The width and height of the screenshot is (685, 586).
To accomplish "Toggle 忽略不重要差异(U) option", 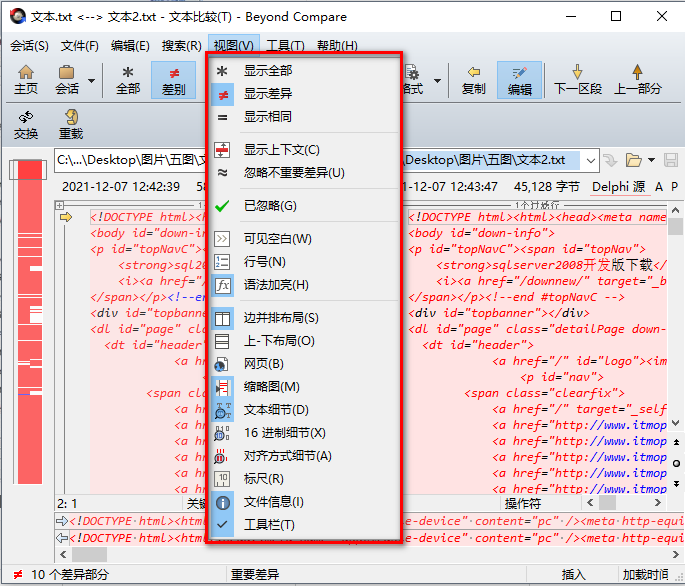I will (304, 173).
